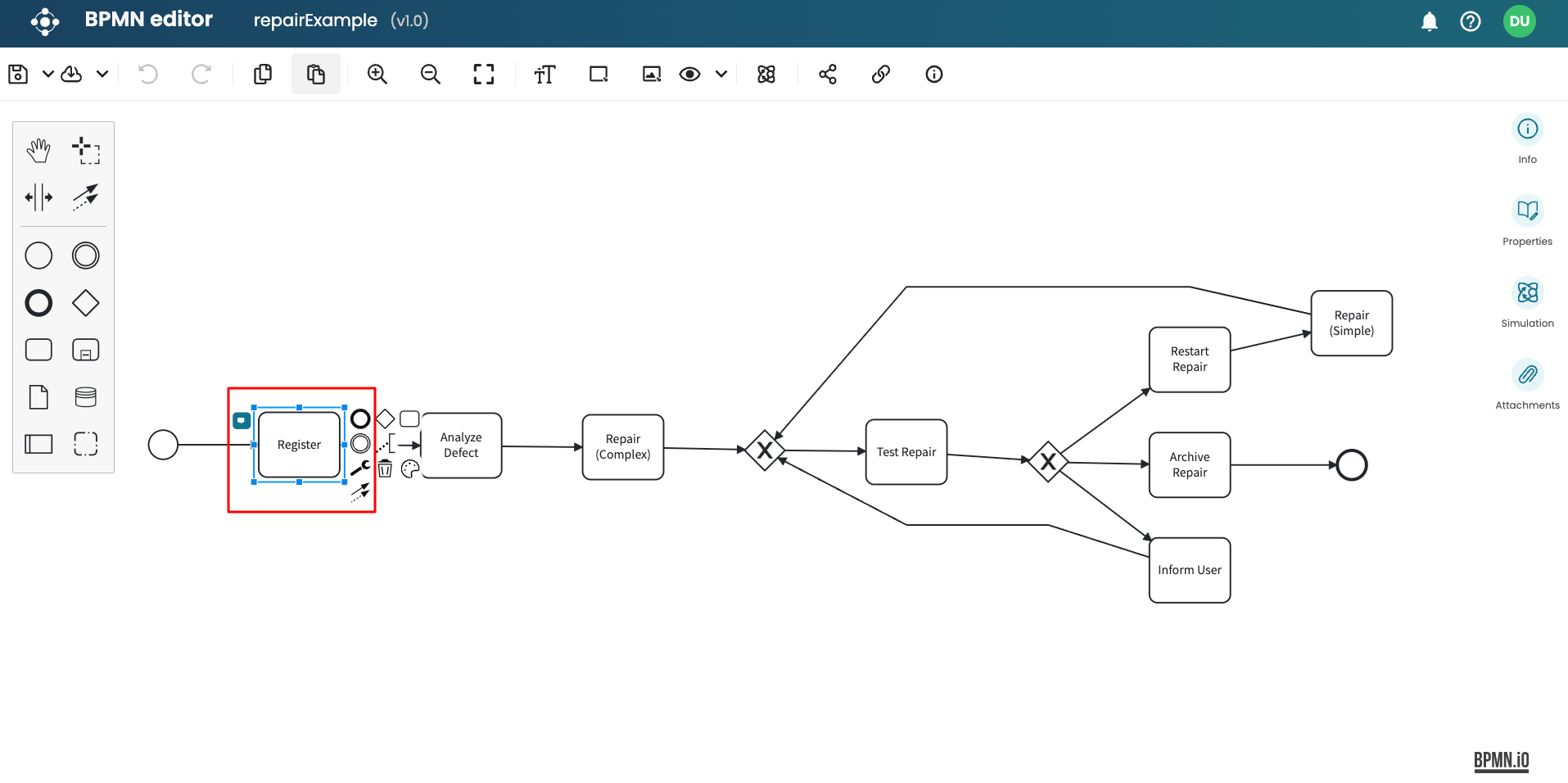Expand the save options dropdown arrow
This screenshot has height=783, width=1568.
tap(48, 75)
